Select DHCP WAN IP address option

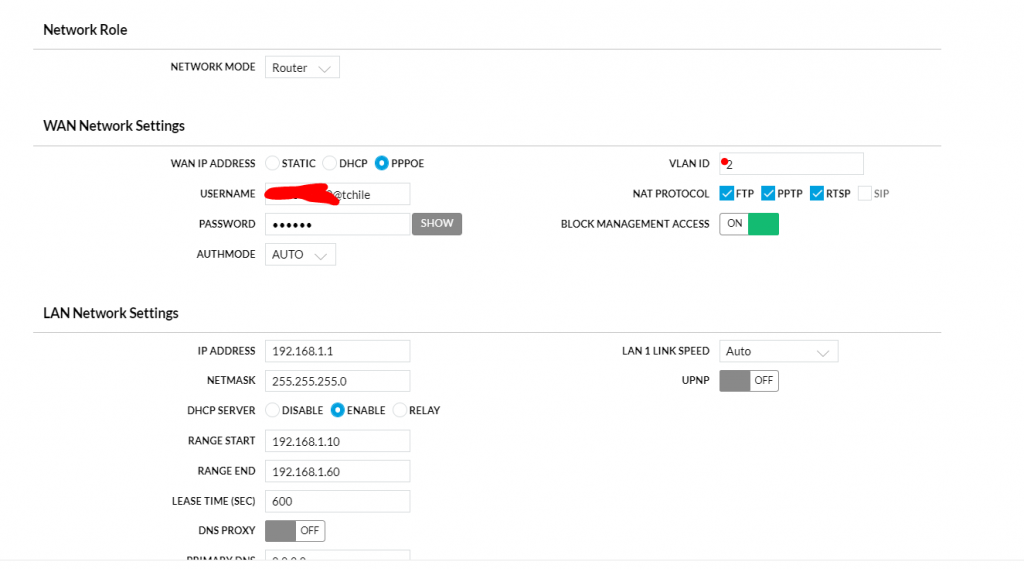330,163
